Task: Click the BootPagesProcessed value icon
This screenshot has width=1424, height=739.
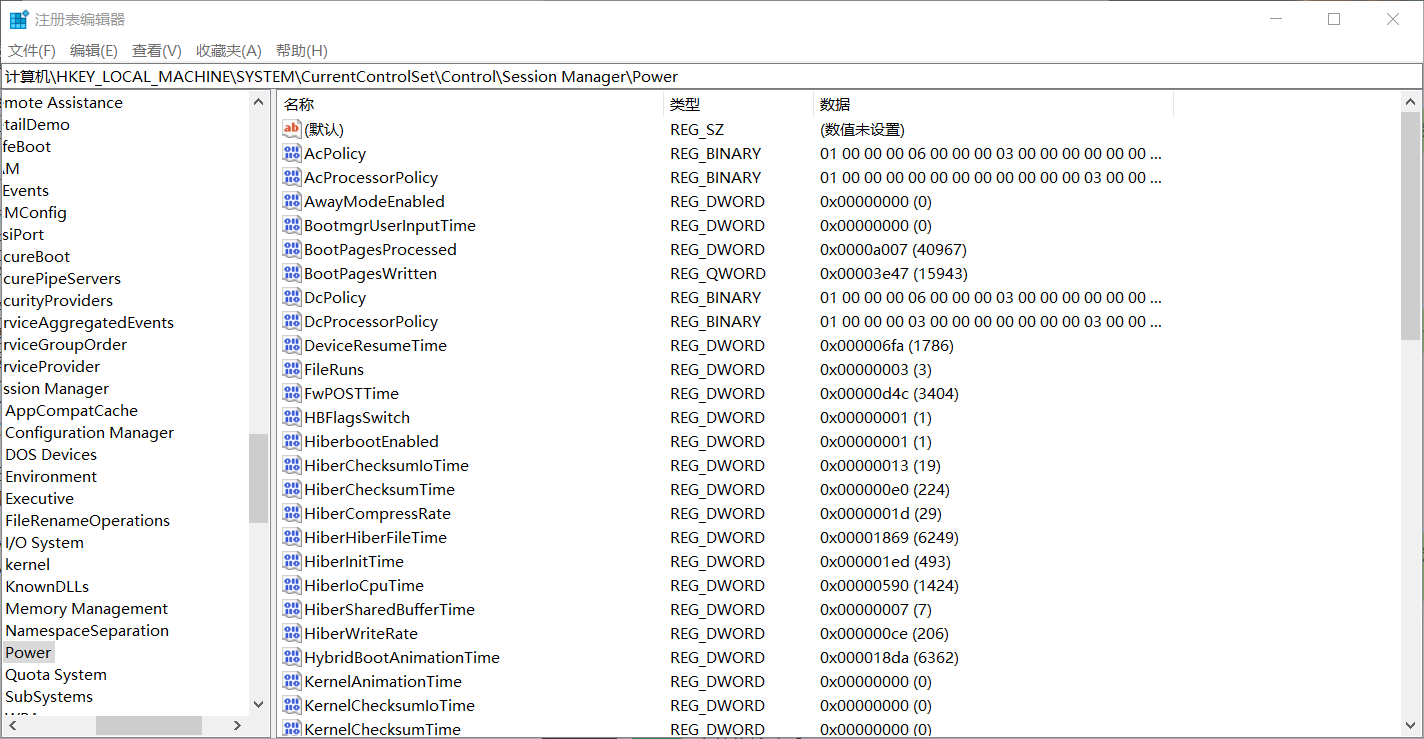Action: pyautogui.click(x=292, y=249)
